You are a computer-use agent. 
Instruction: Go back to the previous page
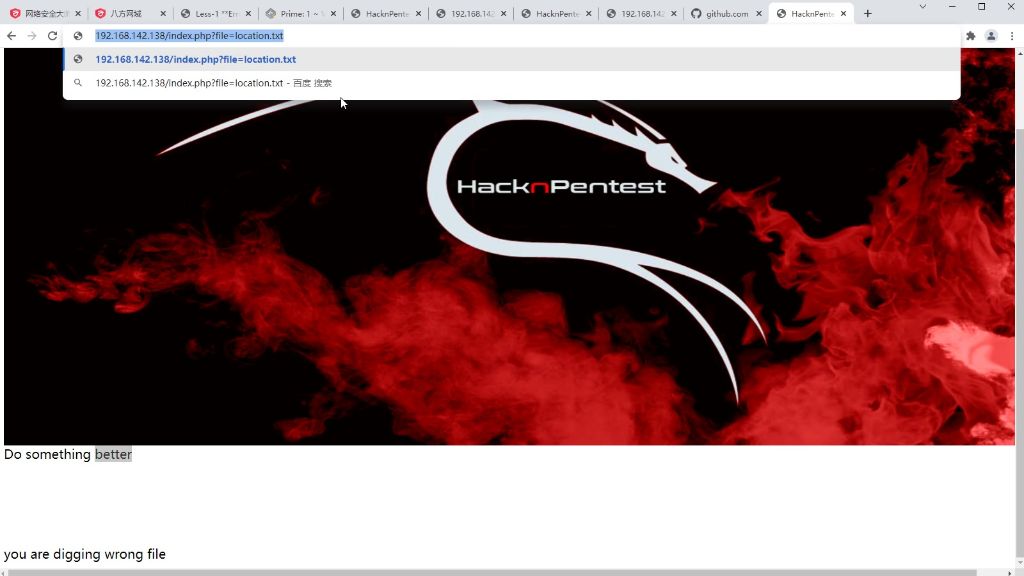click(x=11, y=36)
